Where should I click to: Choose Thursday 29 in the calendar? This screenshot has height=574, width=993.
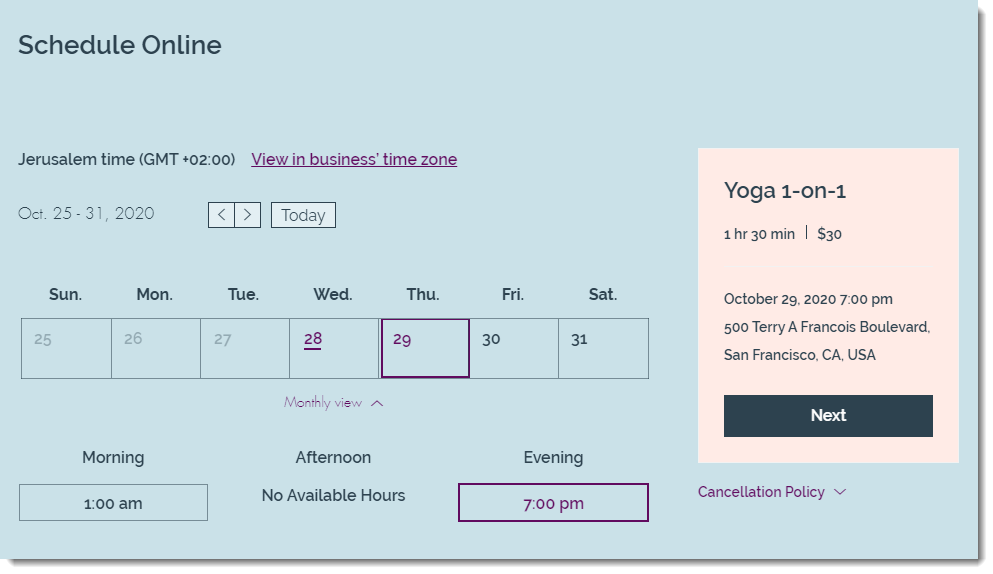[425, 348]
